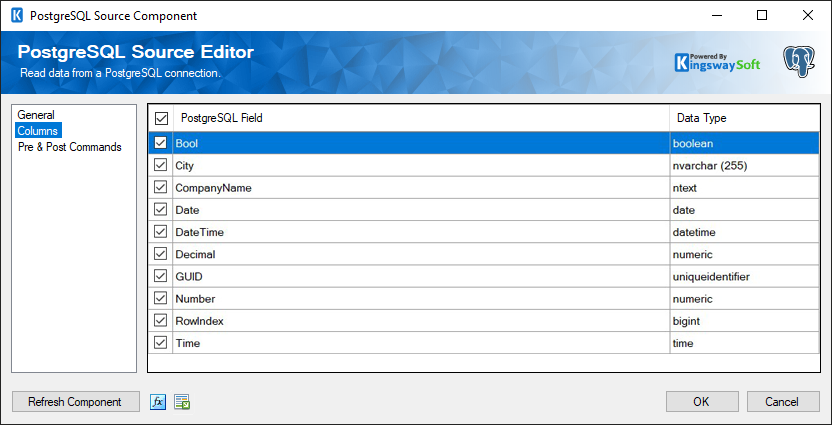Click the KingswaySoft logo
The image size is (832, 425).
click(x=717, y=63)
